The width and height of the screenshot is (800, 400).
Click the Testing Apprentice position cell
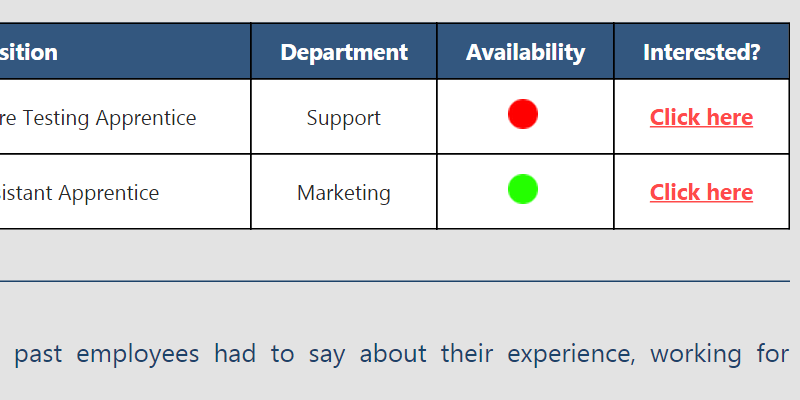tap(100, 118)
